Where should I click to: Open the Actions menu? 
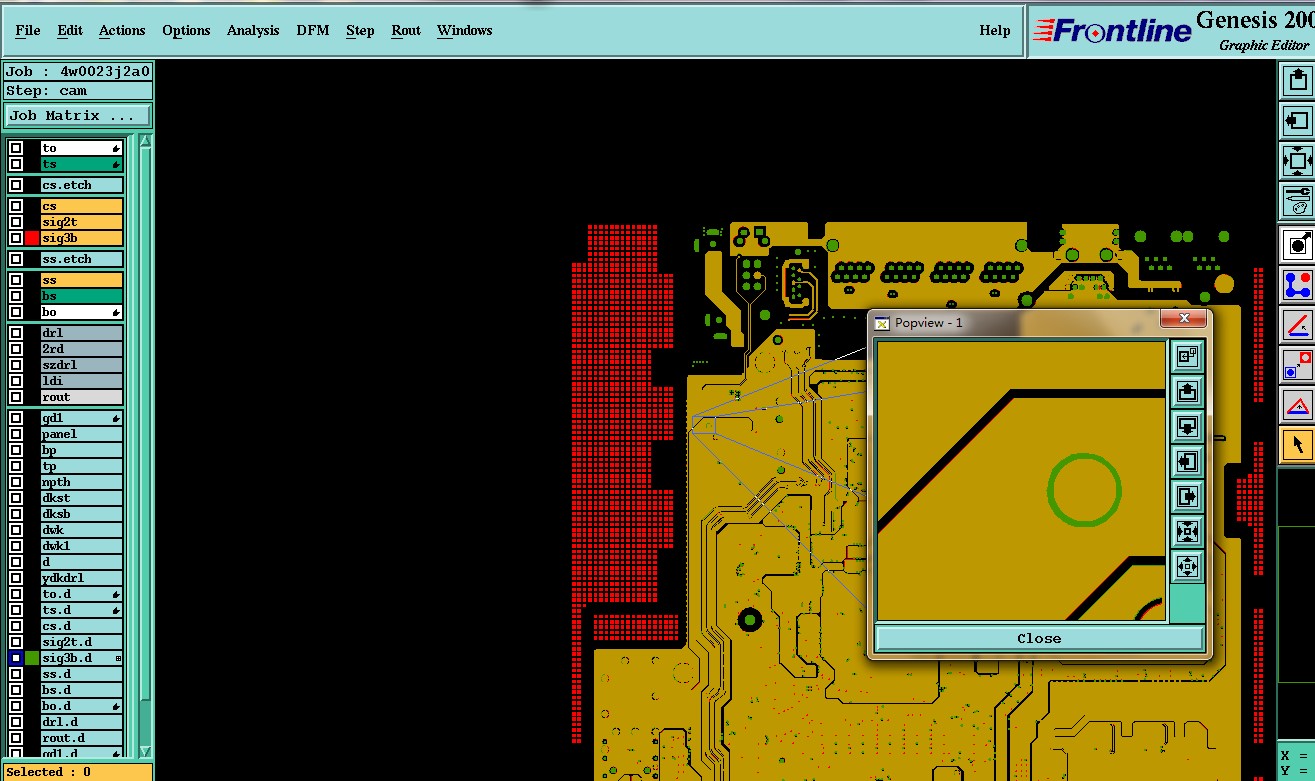(122, 30)
